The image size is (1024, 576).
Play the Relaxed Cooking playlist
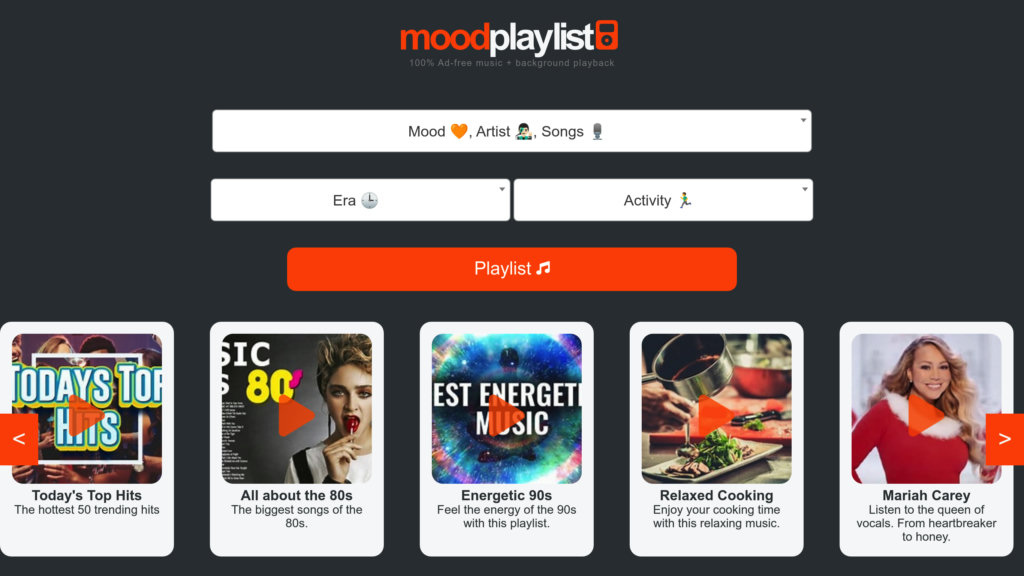(x=716, y=415)
